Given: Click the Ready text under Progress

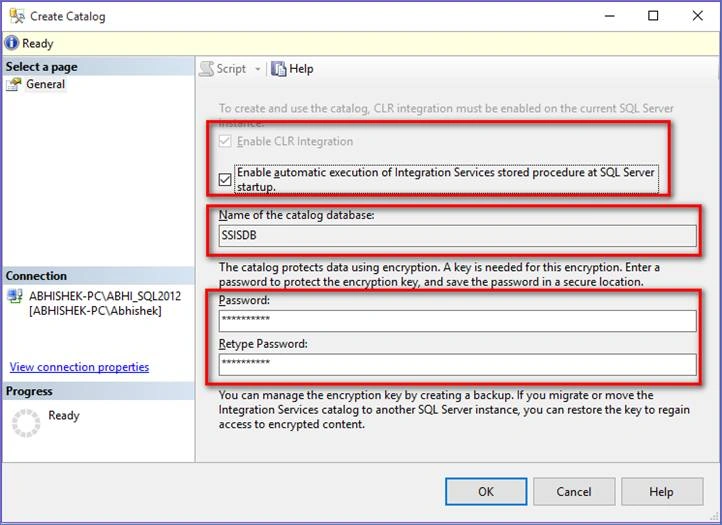Looking at the screenshot, I should [64, 415].
